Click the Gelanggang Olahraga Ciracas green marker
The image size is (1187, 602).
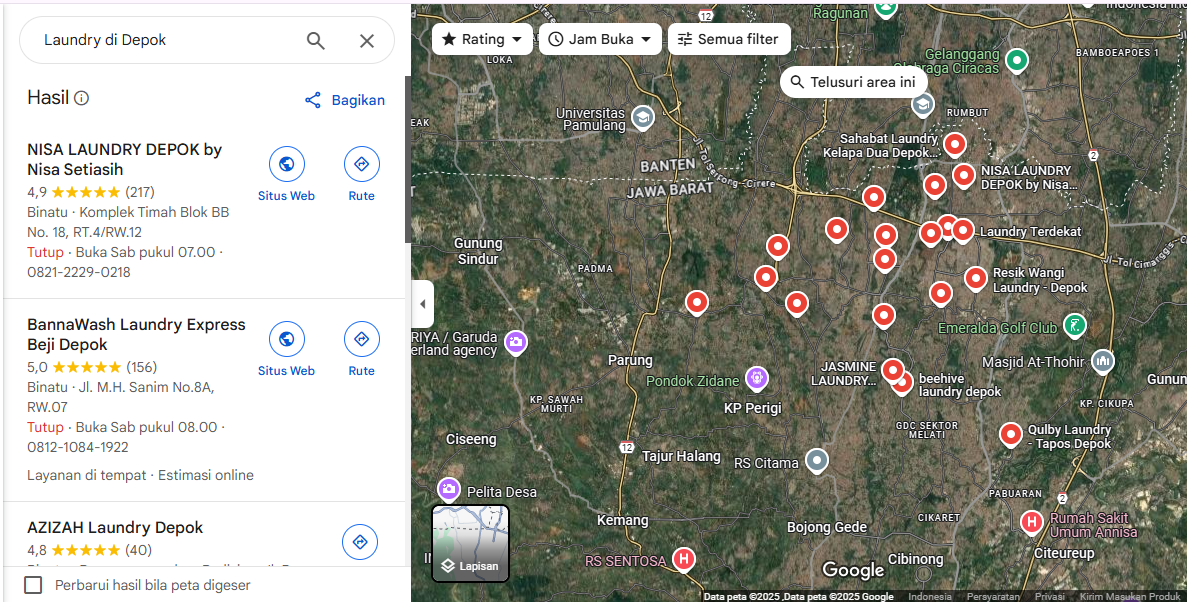(1017, 60)
